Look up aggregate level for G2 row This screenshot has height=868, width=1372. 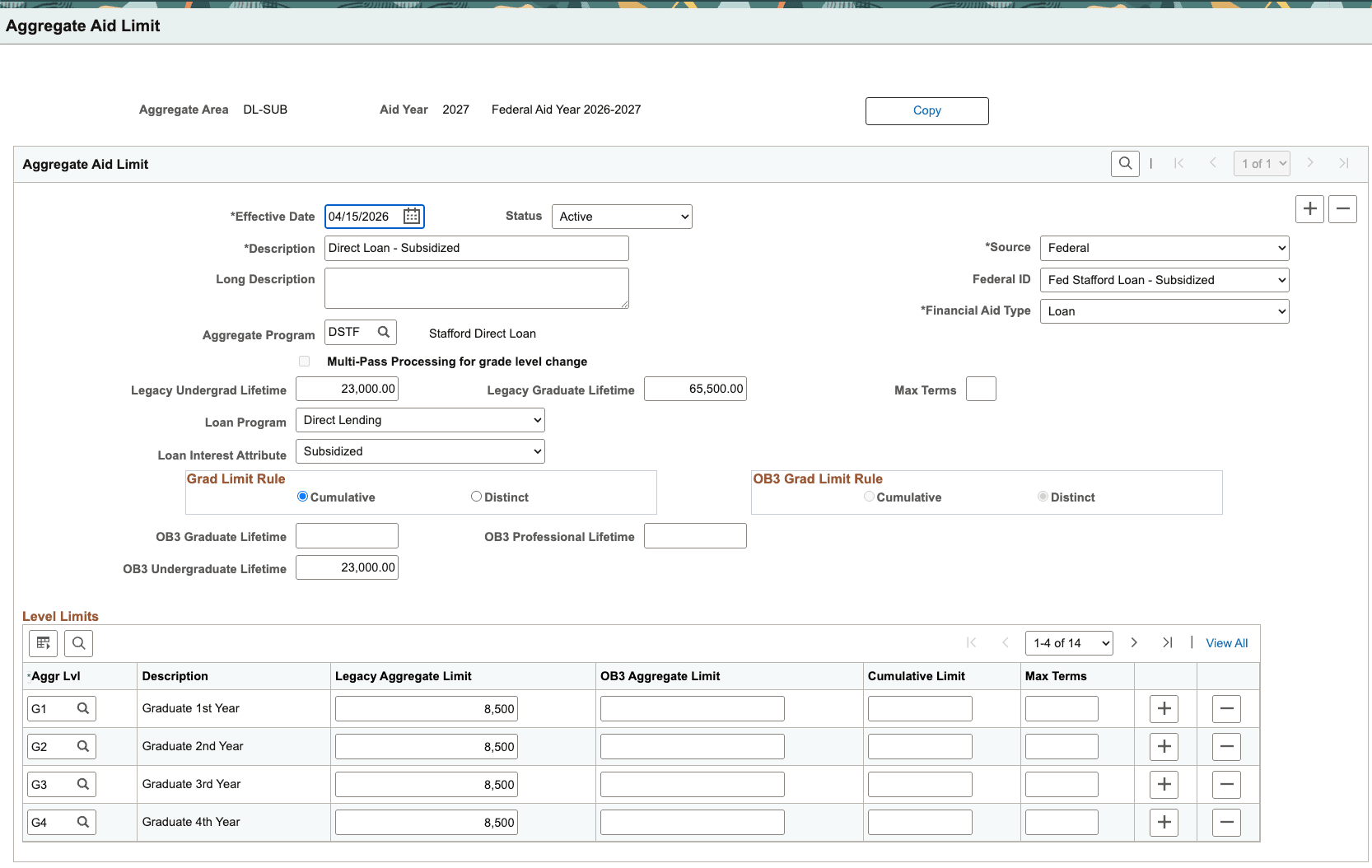pyautogui.click(x=83, y=746)
